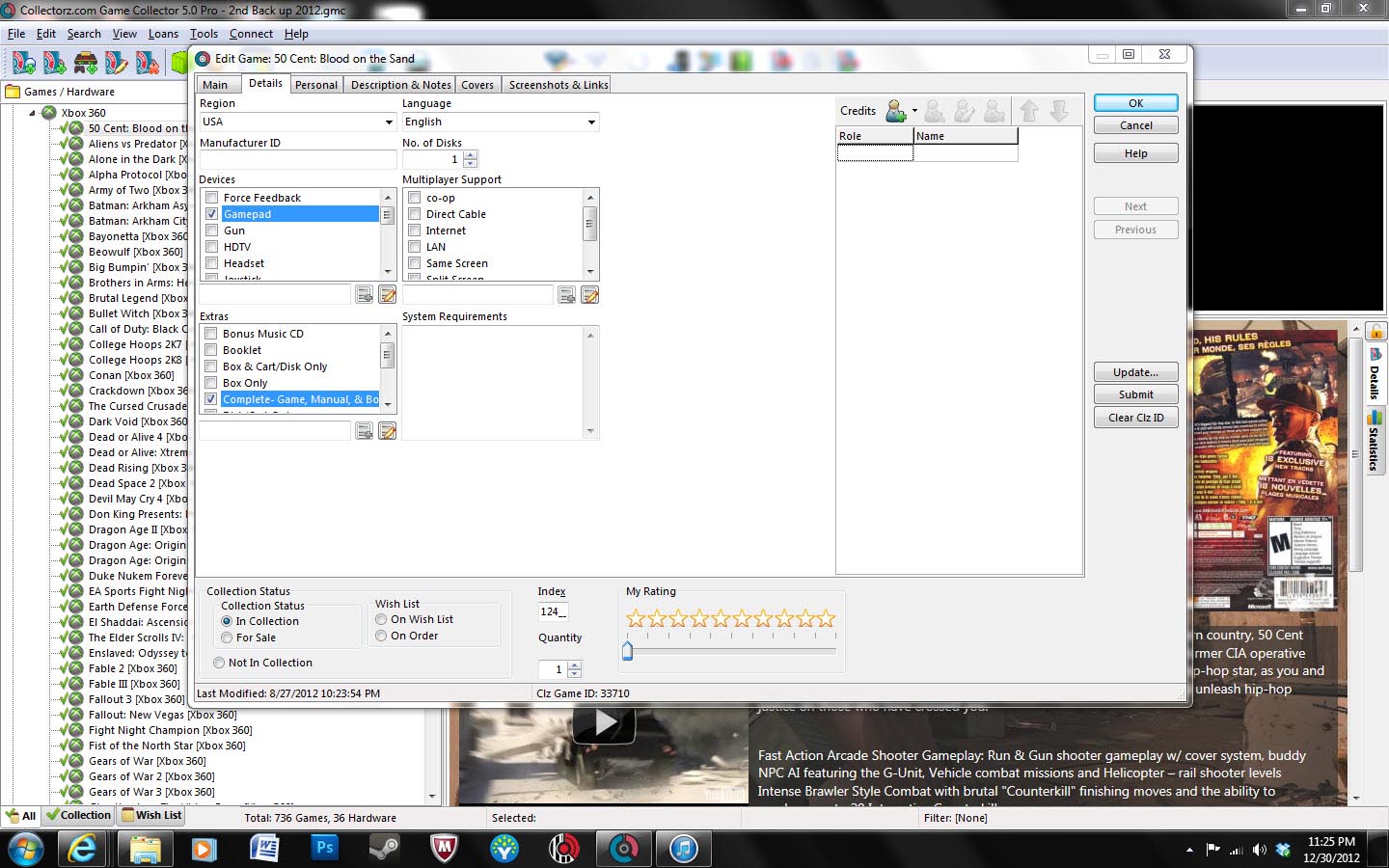Switch to the Screenshots & Links tab
The height and width of the screenshot is (868, 1389).
pyautogui.click(x=558, y=85)
